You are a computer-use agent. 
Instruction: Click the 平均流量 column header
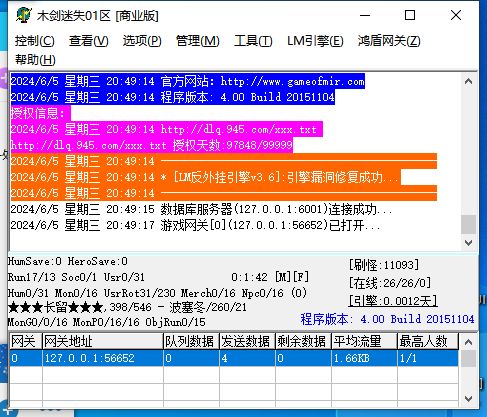click(x=364, y=341)
